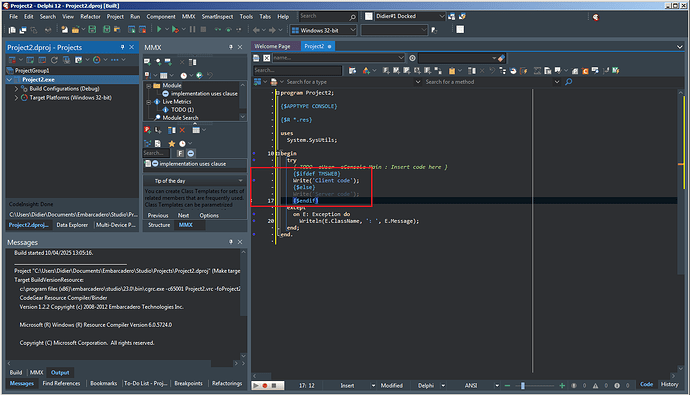Click the eraser icon next to filter box
Viewport: 690px width, 395px height.
pyautogui.click(x=501, y=58)
